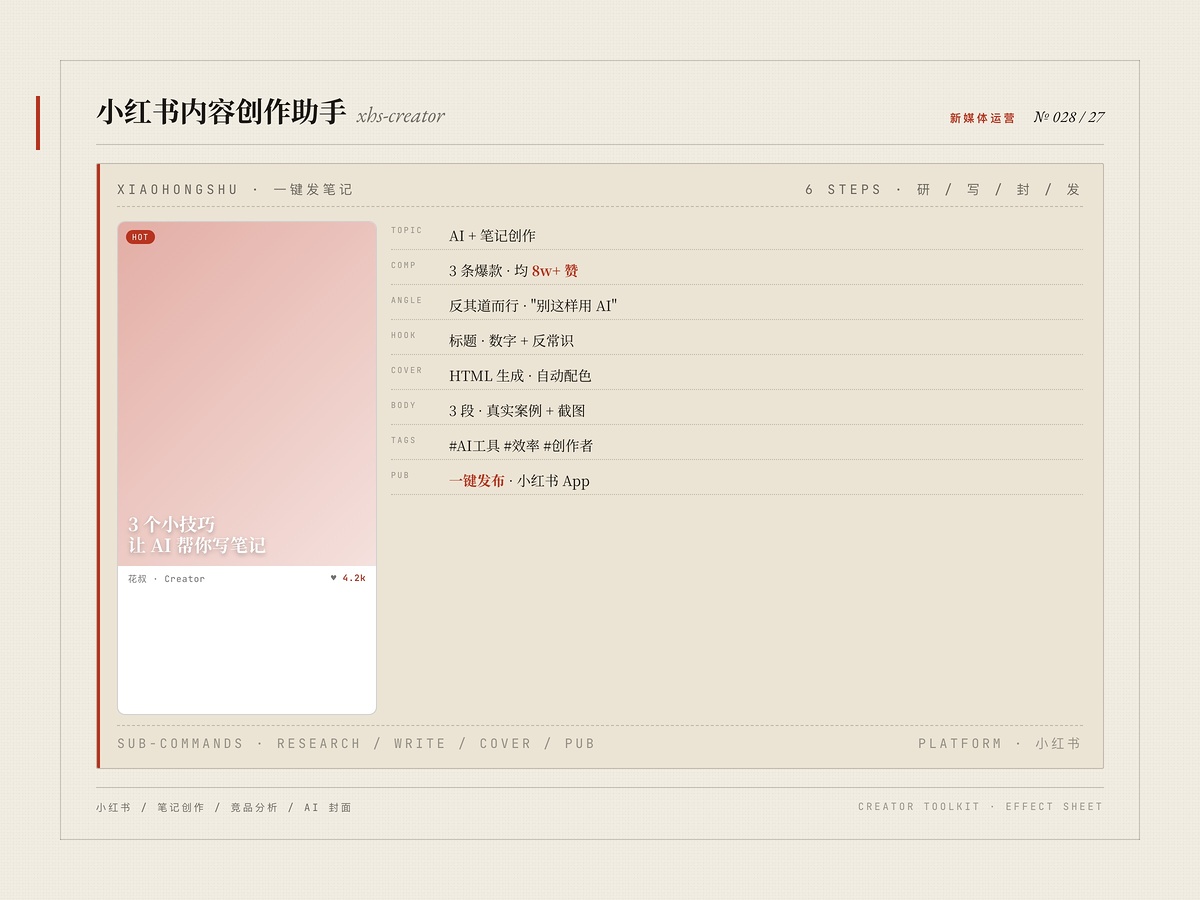This screenshot has height=900, width=1200.
Task: Click "AI 封面" in the bottom footer
Action: tap(328, 808)
